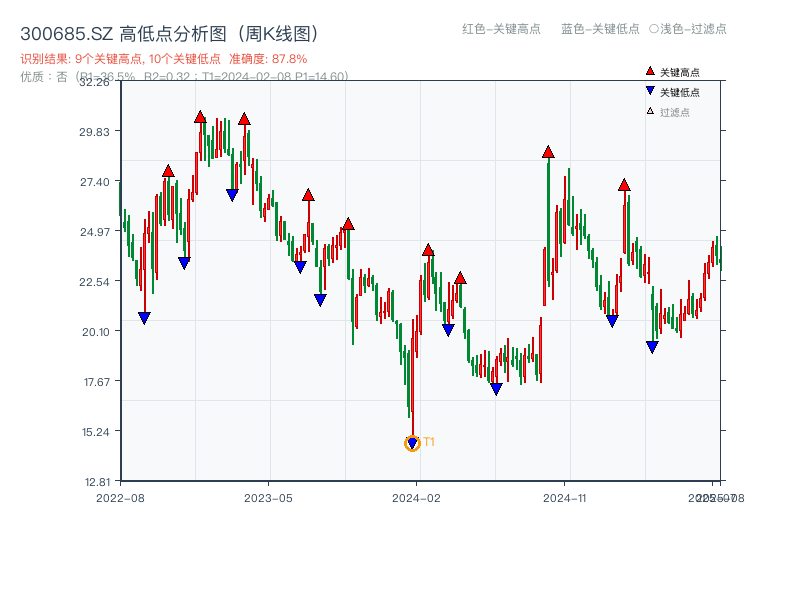Click red high triangle near 22.7 in spring 2024

tap(460, 278)
